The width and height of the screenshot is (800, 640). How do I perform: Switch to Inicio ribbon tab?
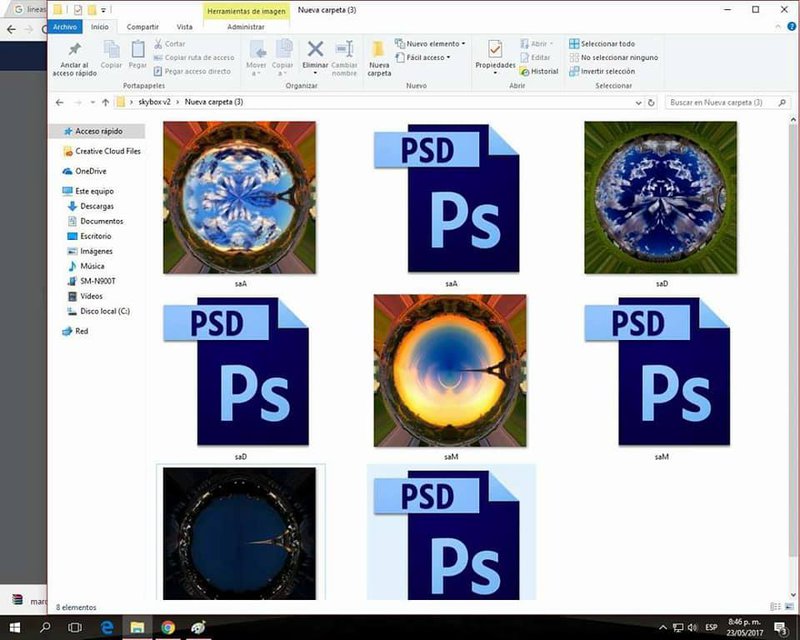click(x=99, y=27)
